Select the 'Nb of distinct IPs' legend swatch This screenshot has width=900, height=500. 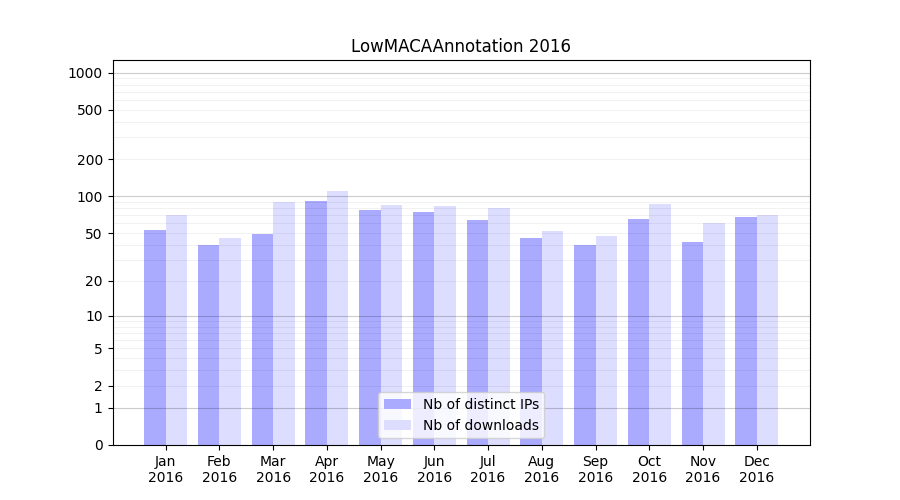(397, 404)
